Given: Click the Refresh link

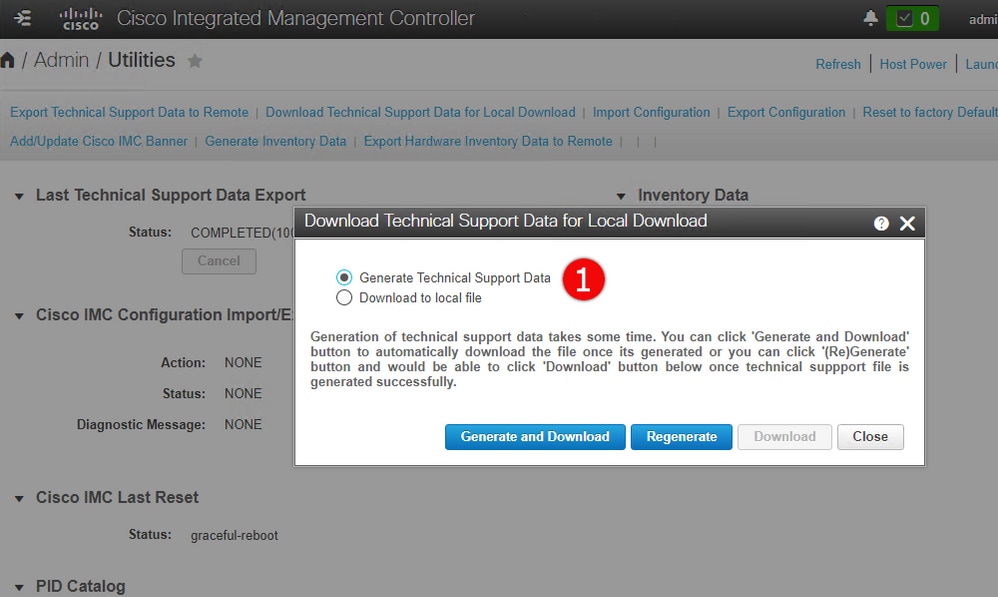Looking at the screenshot, I should point(838,64).
